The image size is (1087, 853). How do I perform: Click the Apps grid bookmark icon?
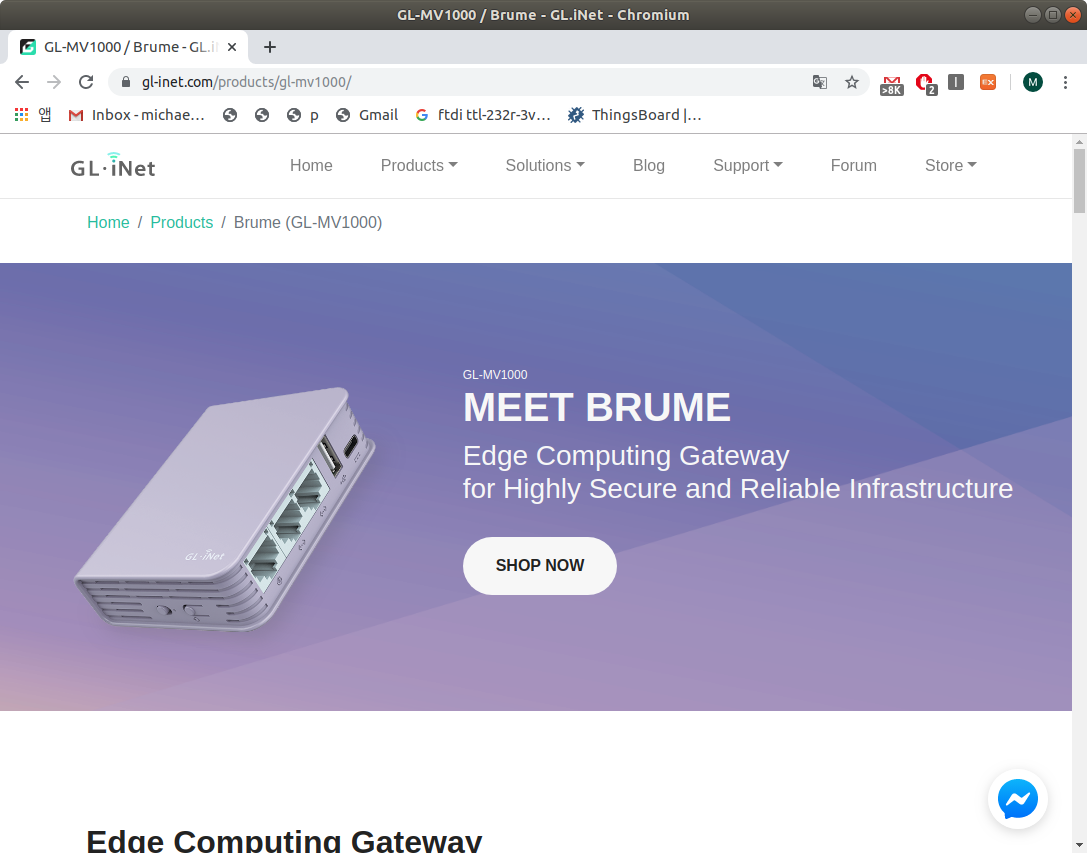[x=21, y=115]
